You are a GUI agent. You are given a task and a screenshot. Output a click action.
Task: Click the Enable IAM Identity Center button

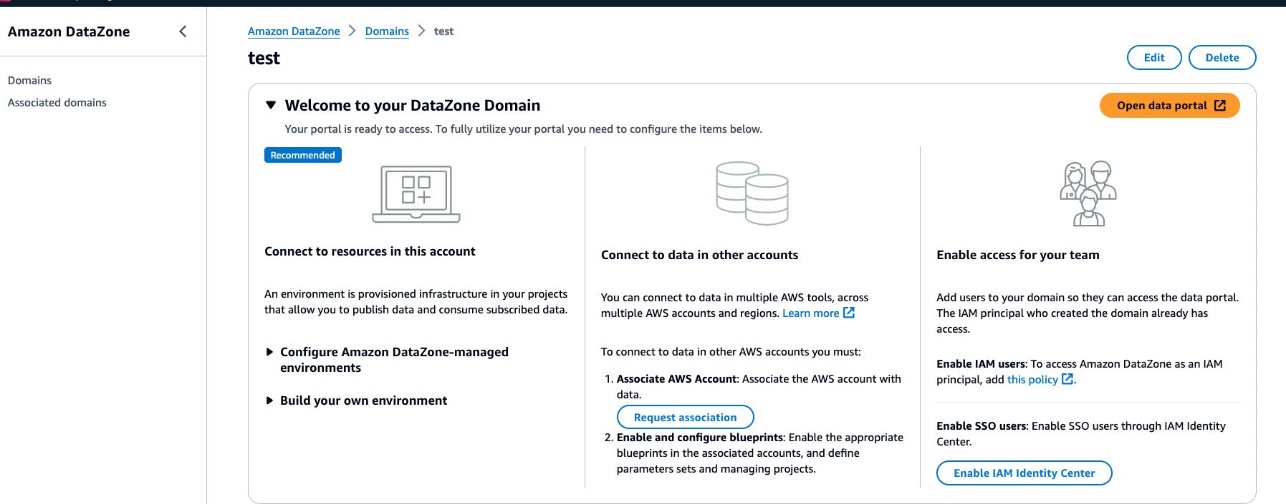tap(1024, 473)
